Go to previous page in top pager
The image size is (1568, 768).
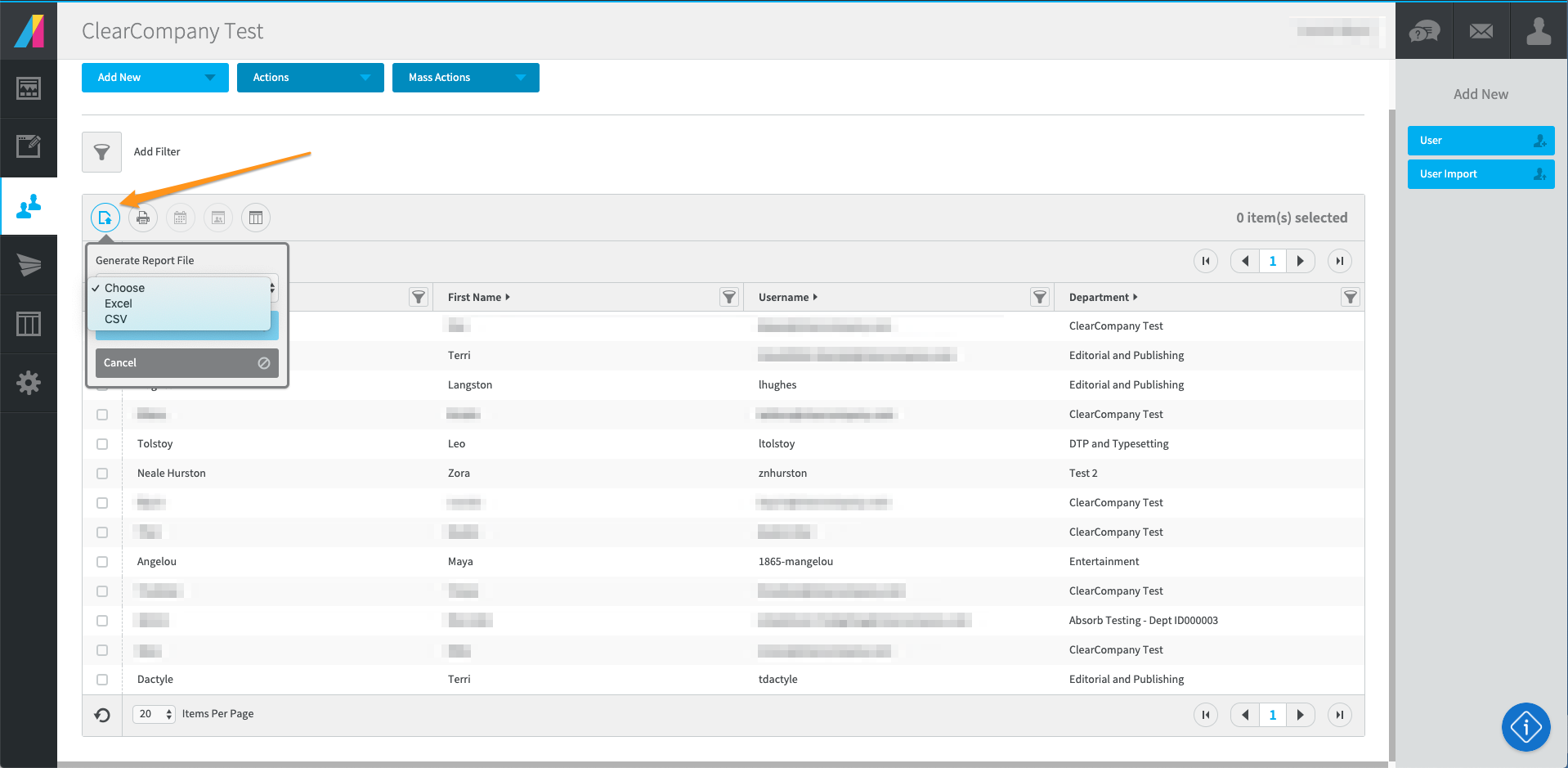click(1245, 261)
